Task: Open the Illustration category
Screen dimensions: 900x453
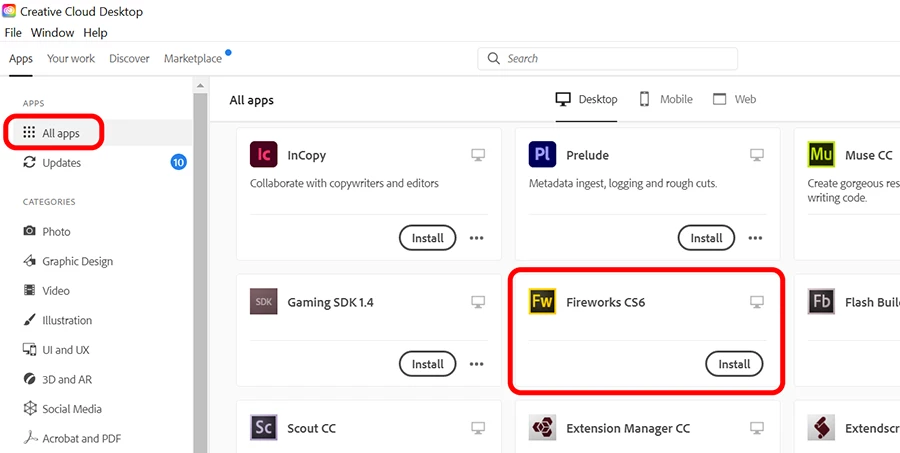Action: point(57,320)
